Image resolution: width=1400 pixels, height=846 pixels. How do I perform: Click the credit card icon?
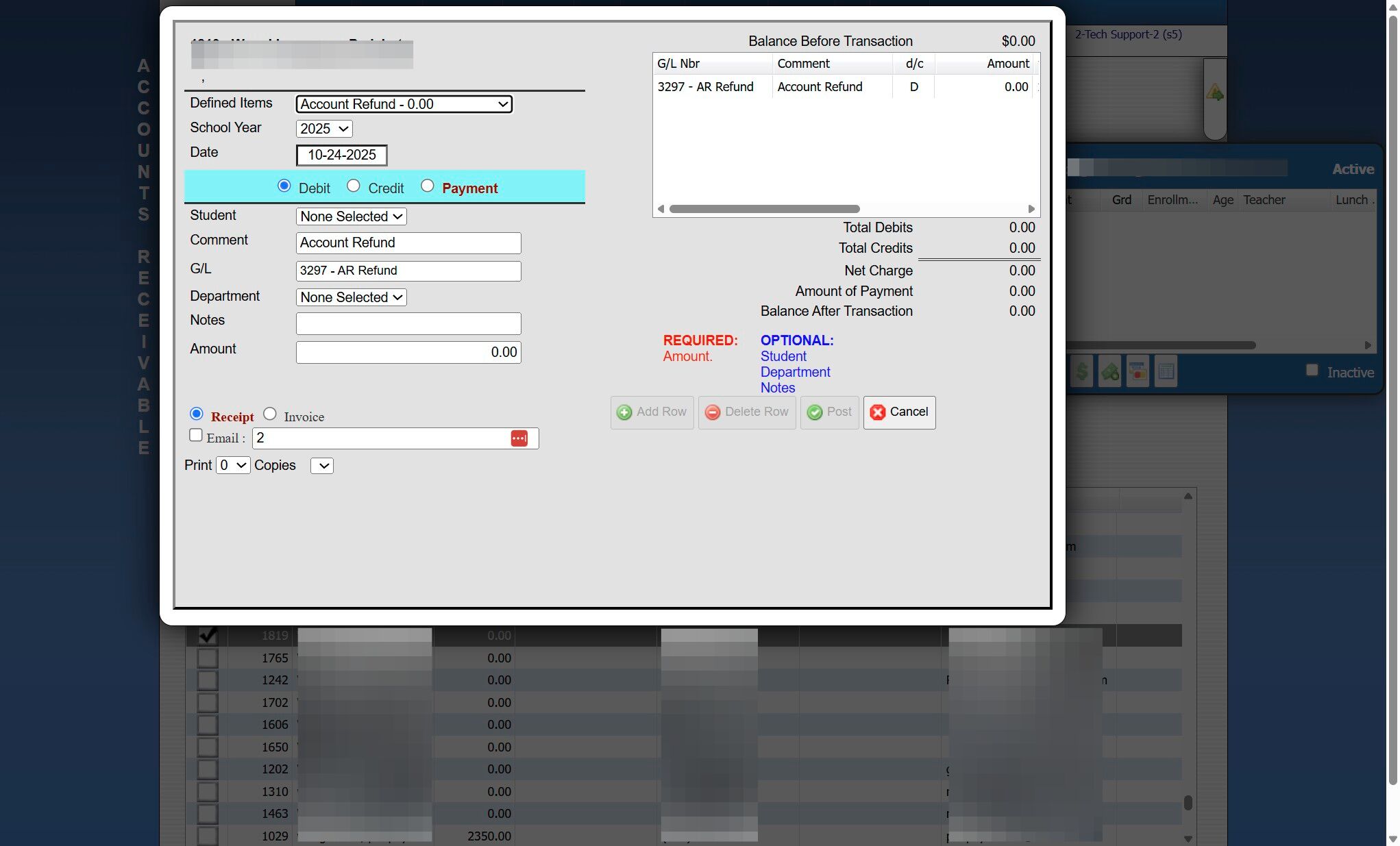click(1138, 372)
